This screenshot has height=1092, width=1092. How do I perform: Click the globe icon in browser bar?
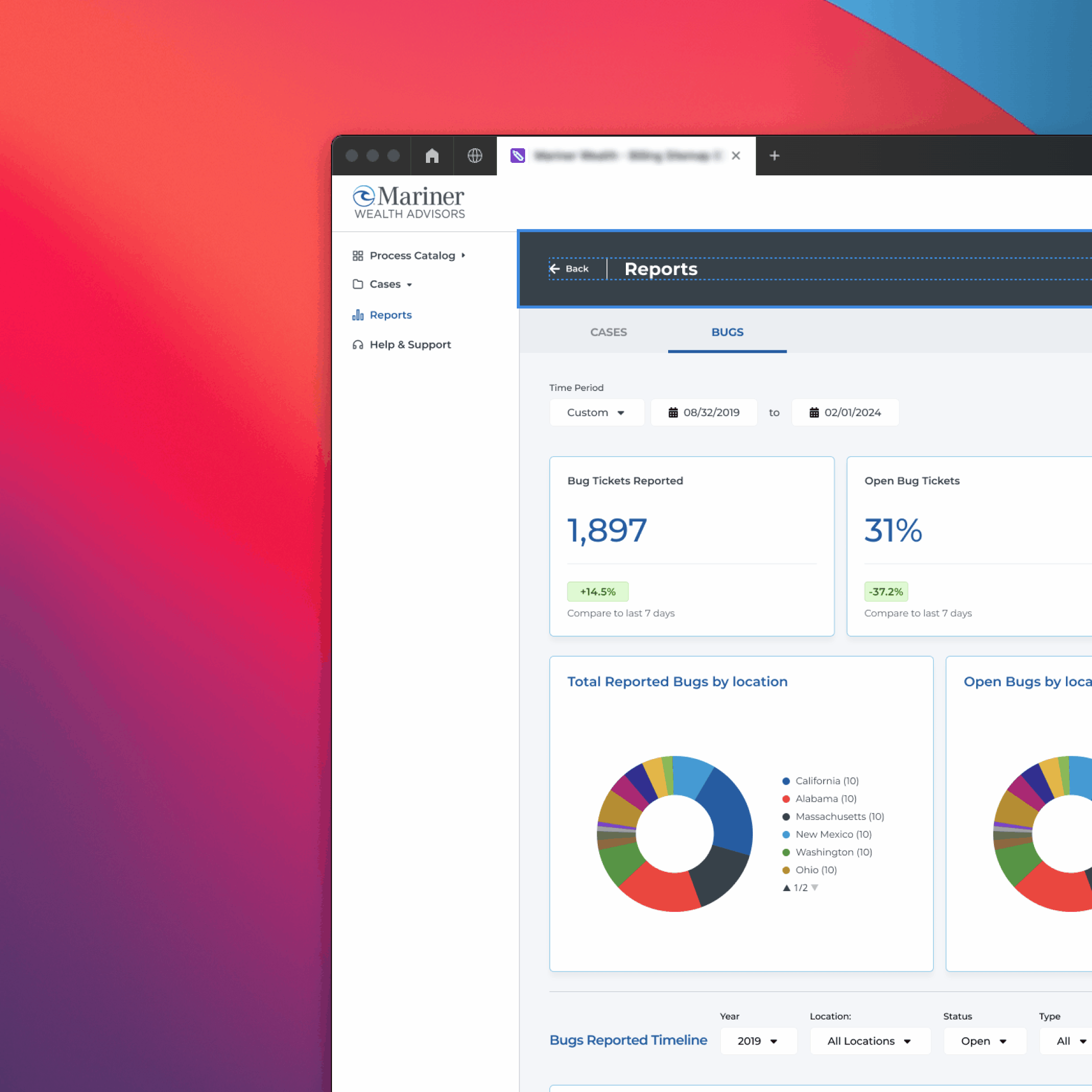[475, 156]
